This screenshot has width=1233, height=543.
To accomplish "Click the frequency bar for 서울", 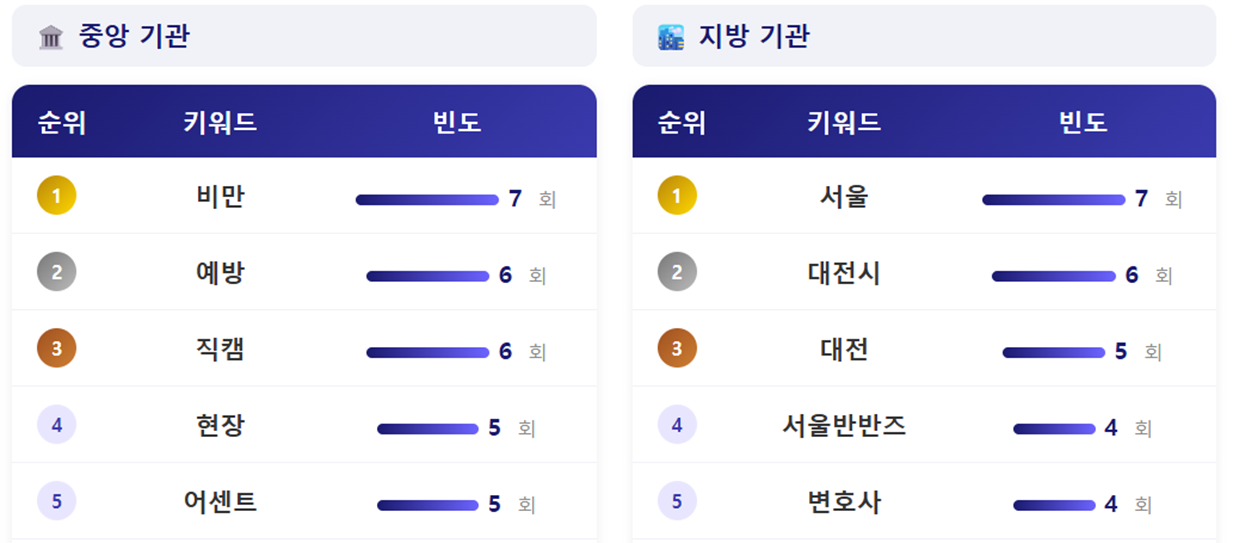I will 1053,200.
